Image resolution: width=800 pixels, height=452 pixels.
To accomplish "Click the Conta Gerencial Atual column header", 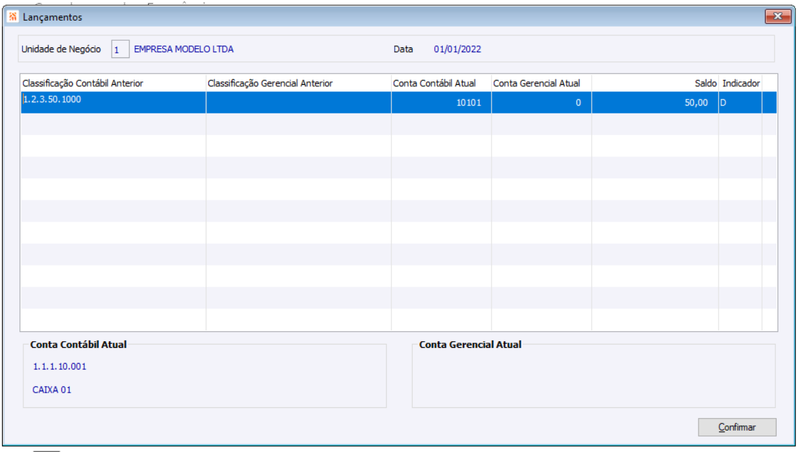I will 541,83.
